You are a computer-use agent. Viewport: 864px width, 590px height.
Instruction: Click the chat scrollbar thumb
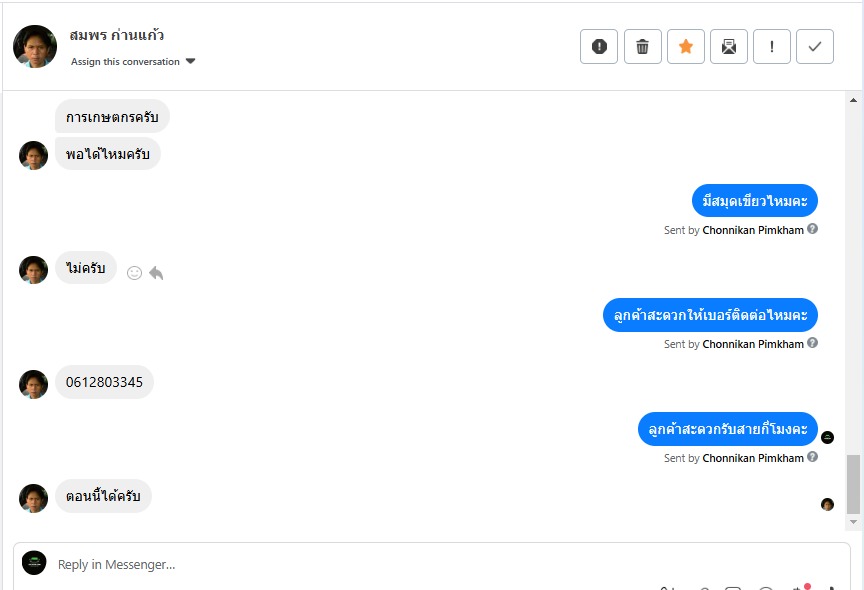point(853,484)
